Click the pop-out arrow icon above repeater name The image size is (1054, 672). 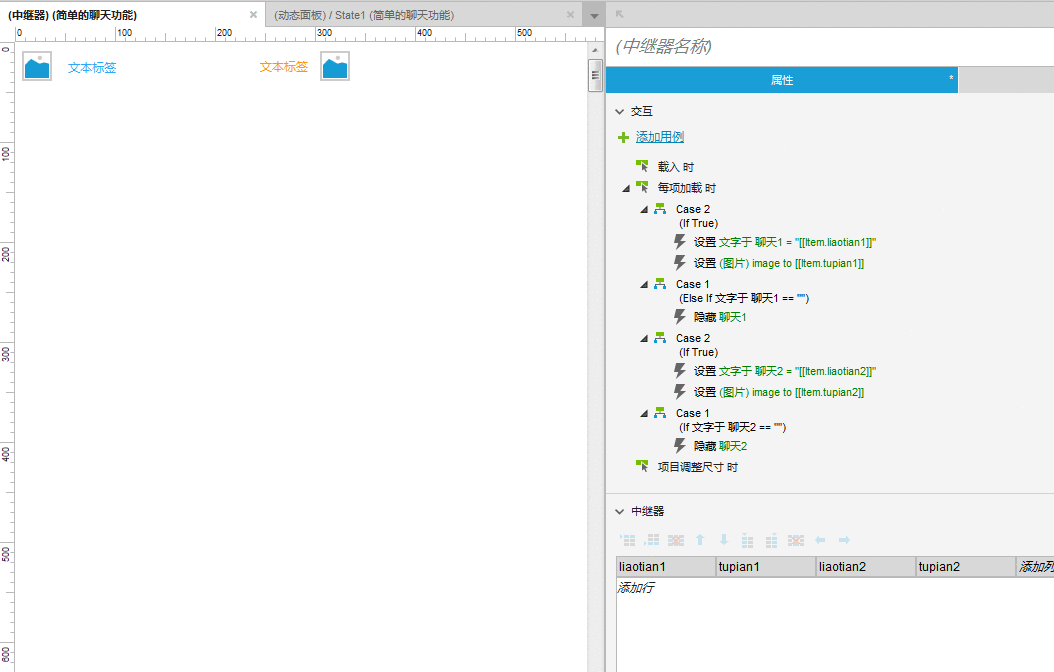tap(619, 13)
